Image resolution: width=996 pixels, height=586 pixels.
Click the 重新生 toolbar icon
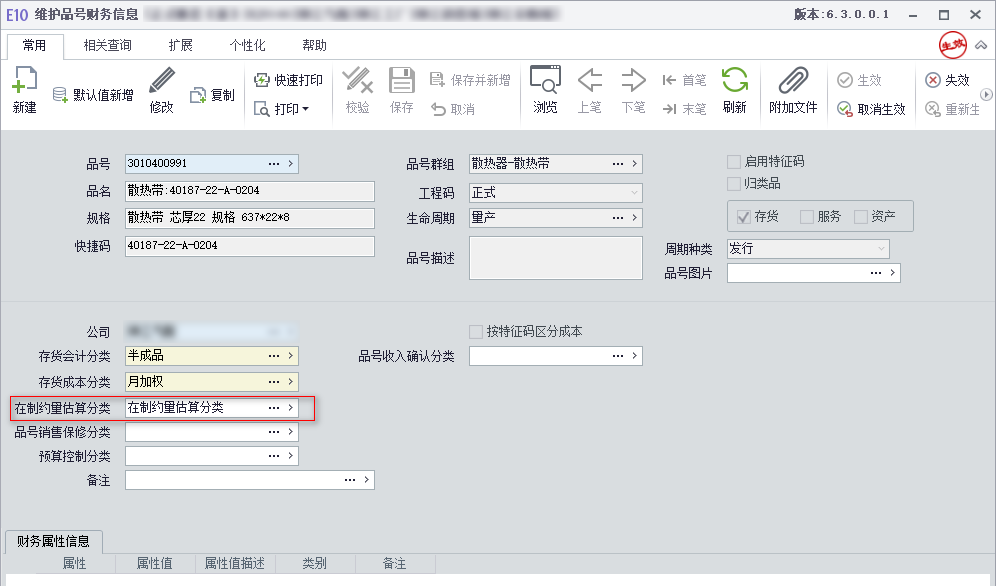[x=933, y=109]
